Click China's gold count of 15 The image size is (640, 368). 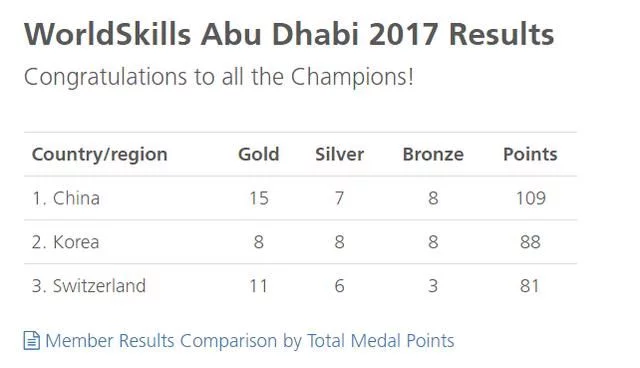tap(259, 198)
